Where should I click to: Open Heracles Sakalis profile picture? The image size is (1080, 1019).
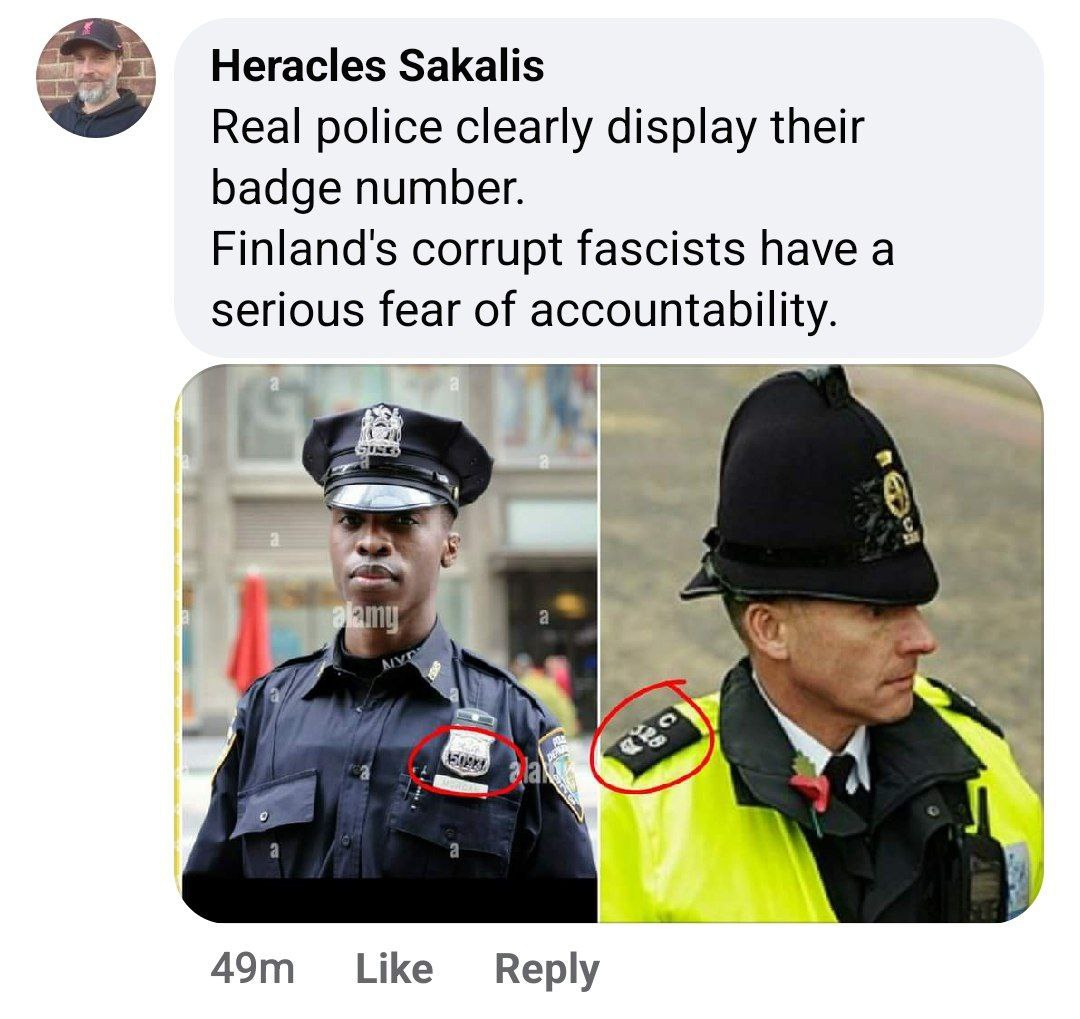click(96, 78)
